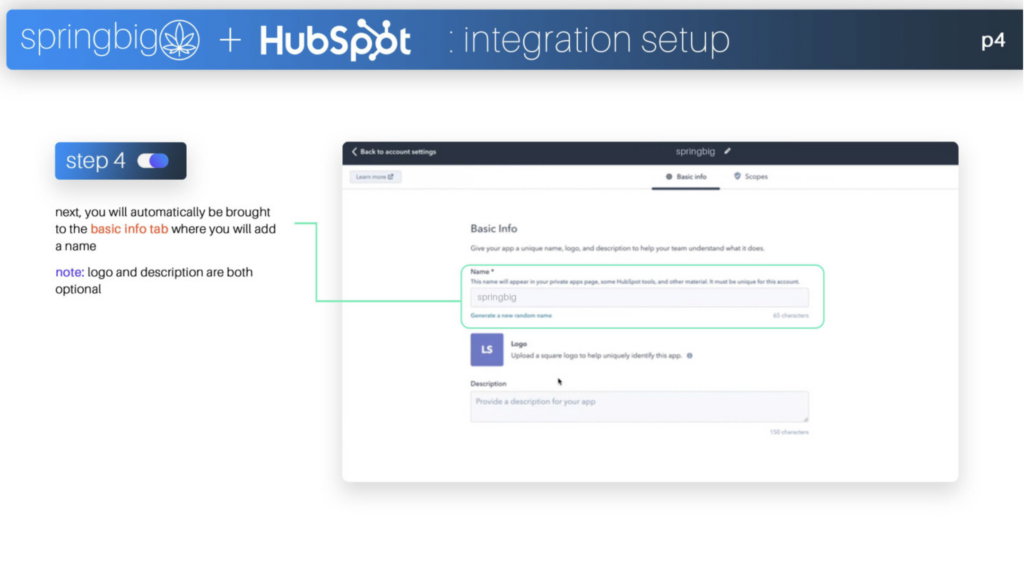The image size is (1024, 576).
Task: Click the springbig leaf logo in banner
Action: click(x=180, y=40)
